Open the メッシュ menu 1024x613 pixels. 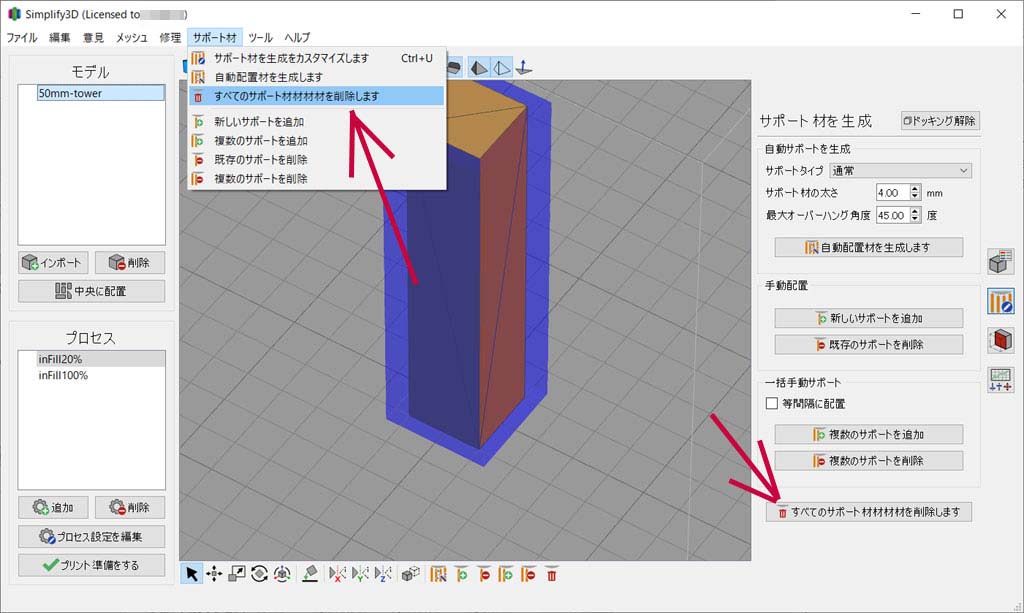(x=132, y=37)
